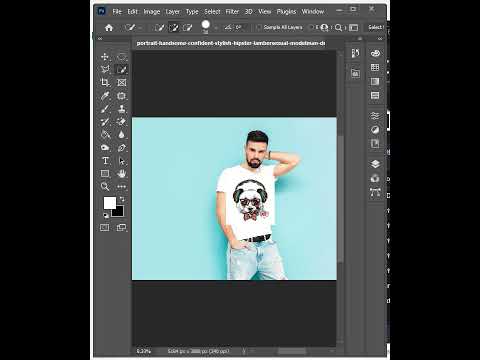Click the share/cloud account icon
The image size is (480, 360).
(324, 28)
